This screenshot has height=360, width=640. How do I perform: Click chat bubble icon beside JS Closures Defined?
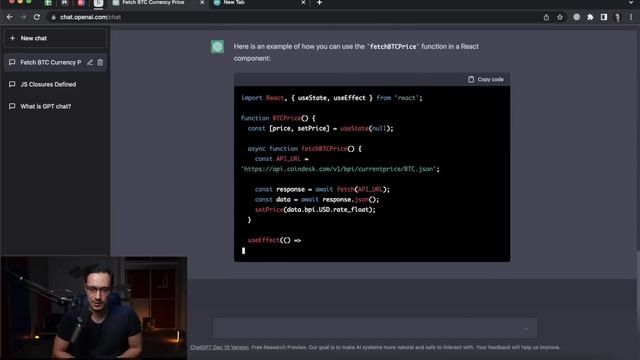(12, 84)
